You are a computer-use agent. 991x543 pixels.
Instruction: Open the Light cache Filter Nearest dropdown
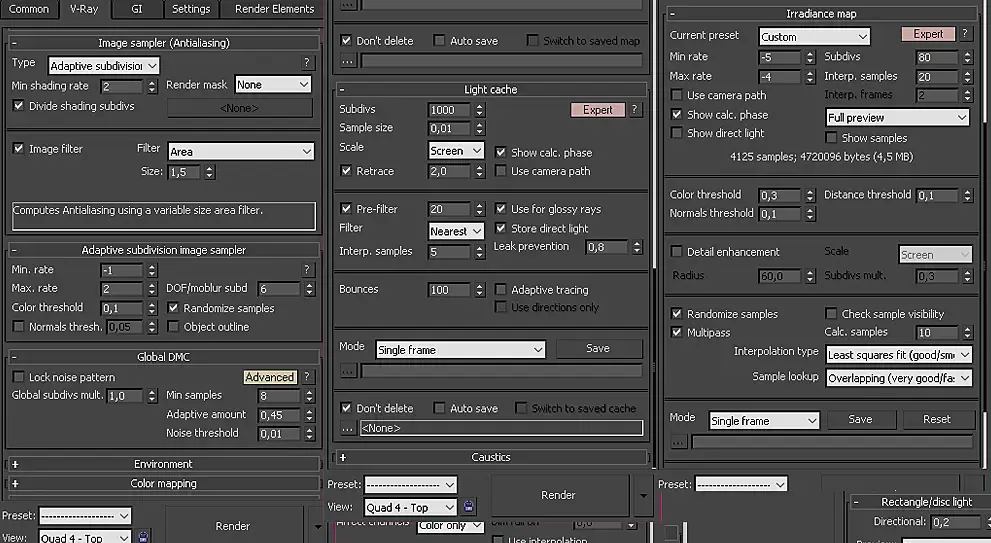[456, 231]
